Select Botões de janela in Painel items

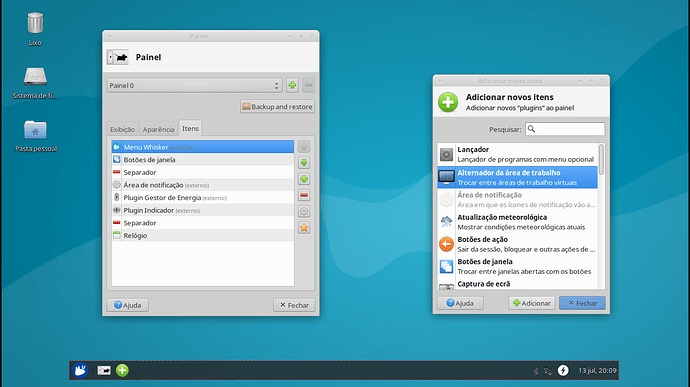click(203, 159)
